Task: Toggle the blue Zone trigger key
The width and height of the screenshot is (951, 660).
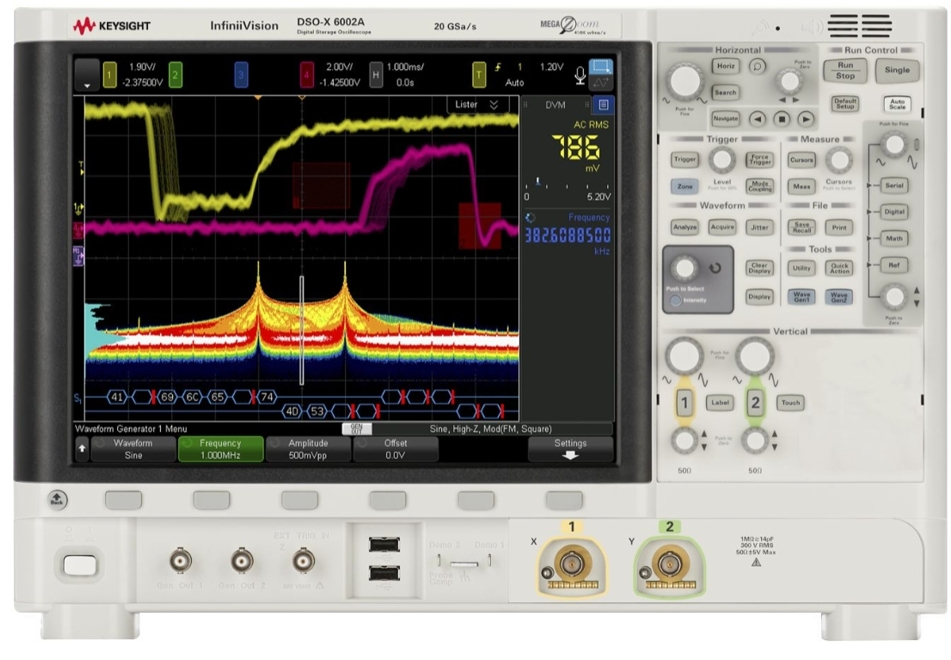Action: [x=685, y=186]
